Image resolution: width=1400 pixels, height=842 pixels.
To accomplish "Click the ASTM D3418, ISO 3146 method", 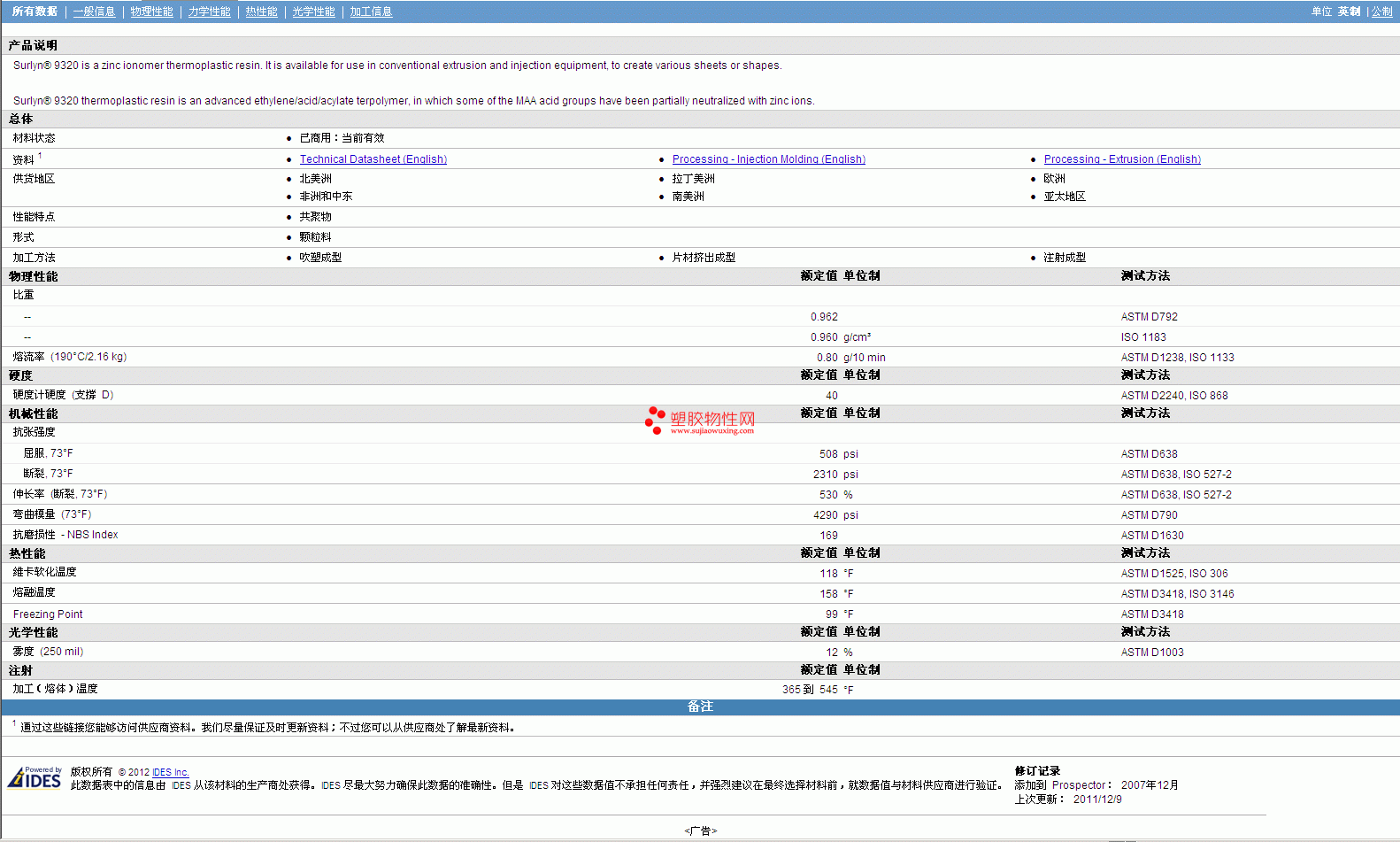I will pyautogui.click(x=1178, y=594).
